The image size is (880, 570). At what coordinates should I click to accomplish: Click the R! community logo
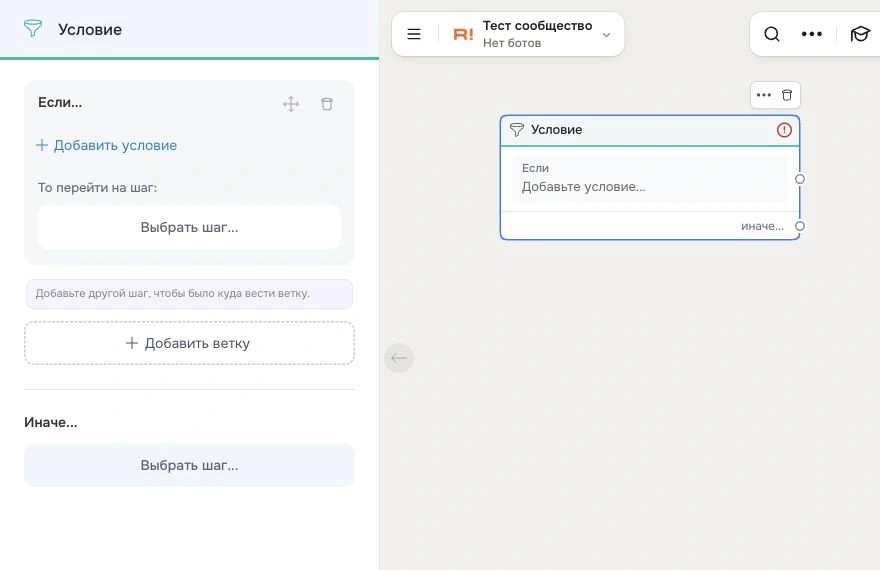pos(464,35)
